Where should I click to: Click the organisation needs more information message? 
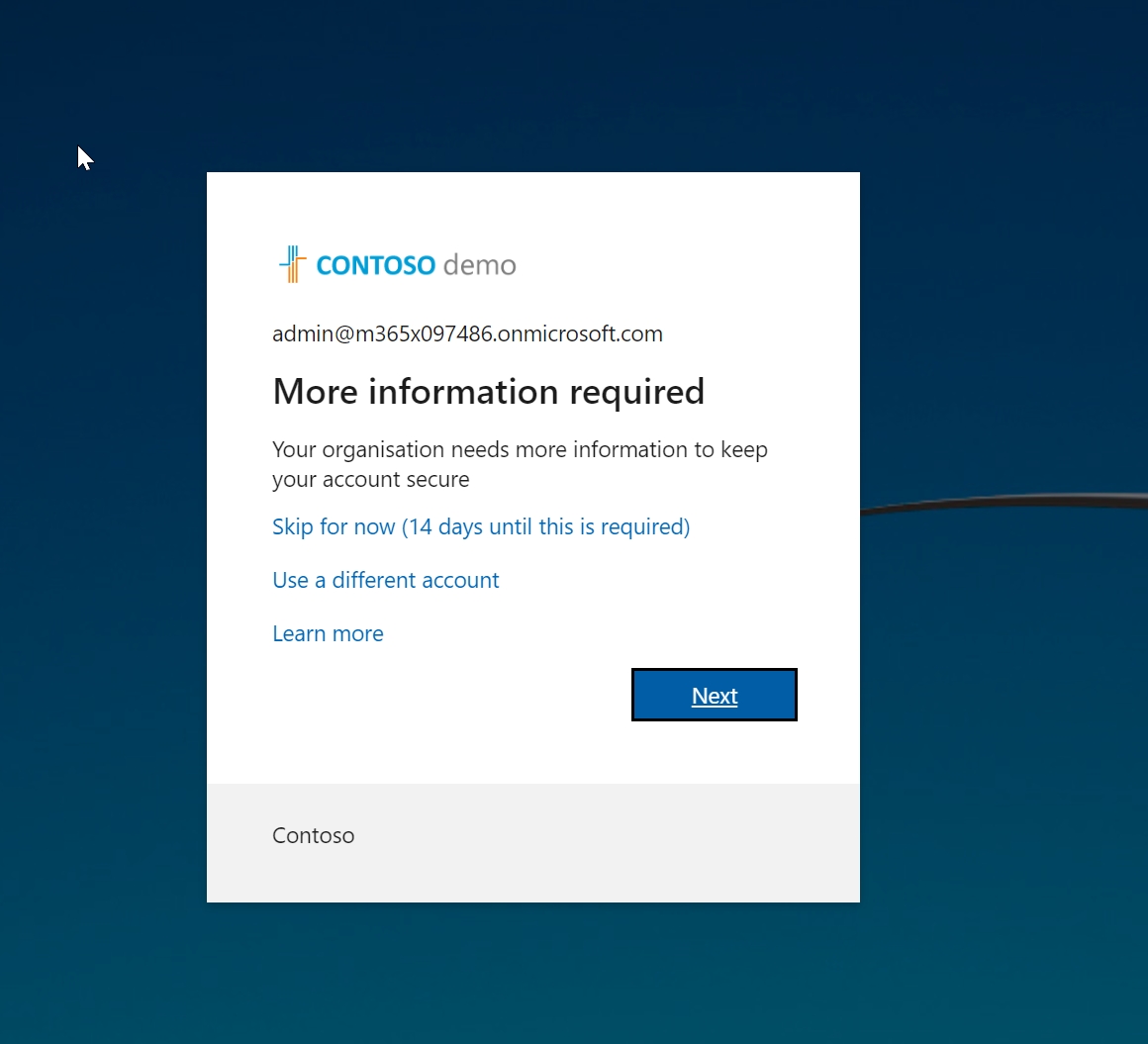520,464
